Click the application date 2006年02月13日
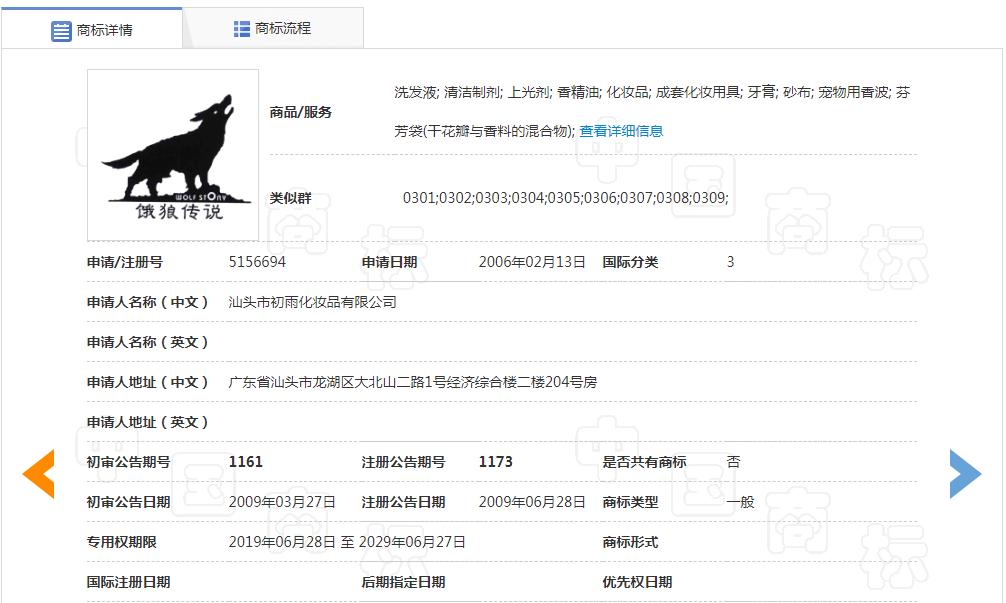 [x=532, y=262]
